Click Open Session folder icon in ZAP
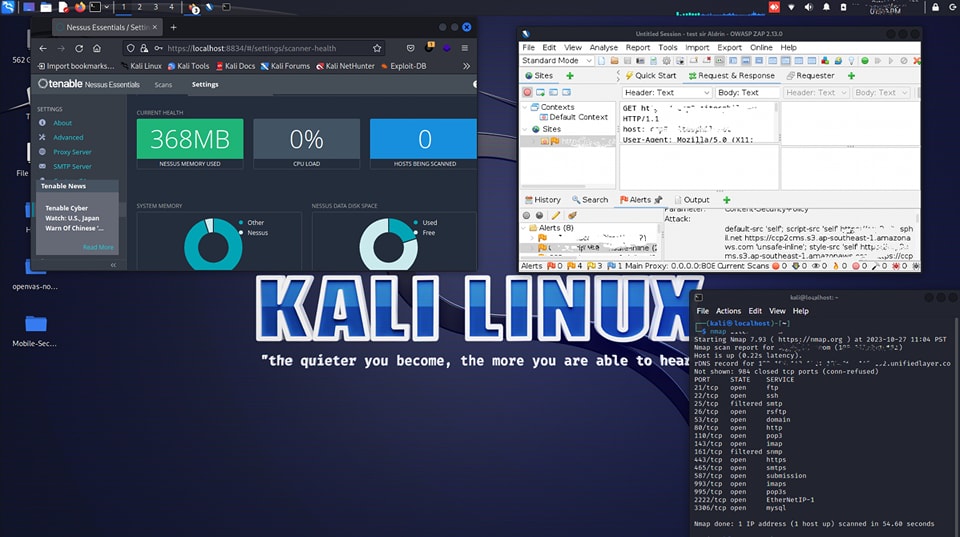Image resolution: width=960 pixels, height=537 pixels. click(614, 61)
